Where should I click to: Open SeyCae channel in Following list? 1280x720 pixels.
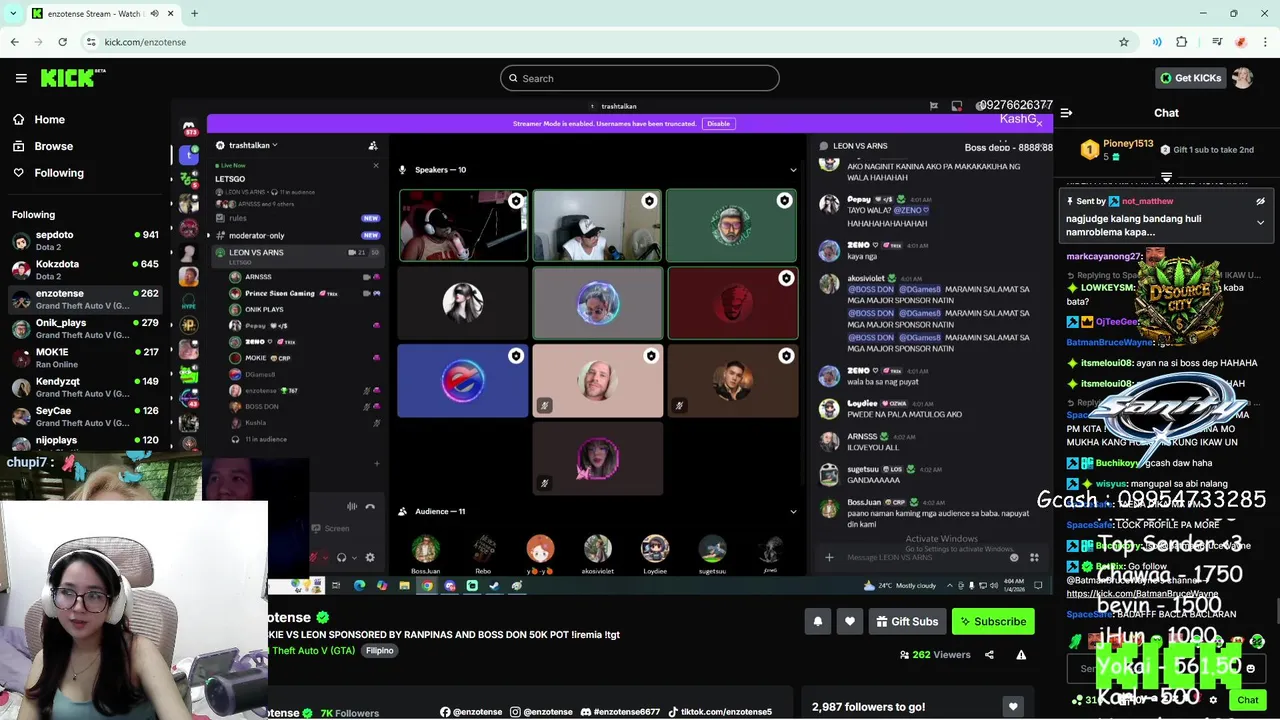[85, 417]
